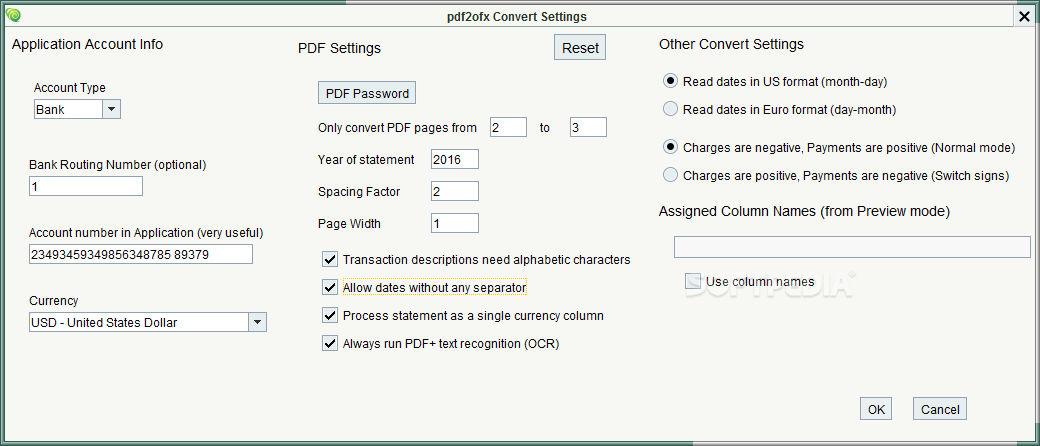Click the Account number in Application field
This screenshot has height=446, width=1040.
pyautogui.click(x=141, y=254)
